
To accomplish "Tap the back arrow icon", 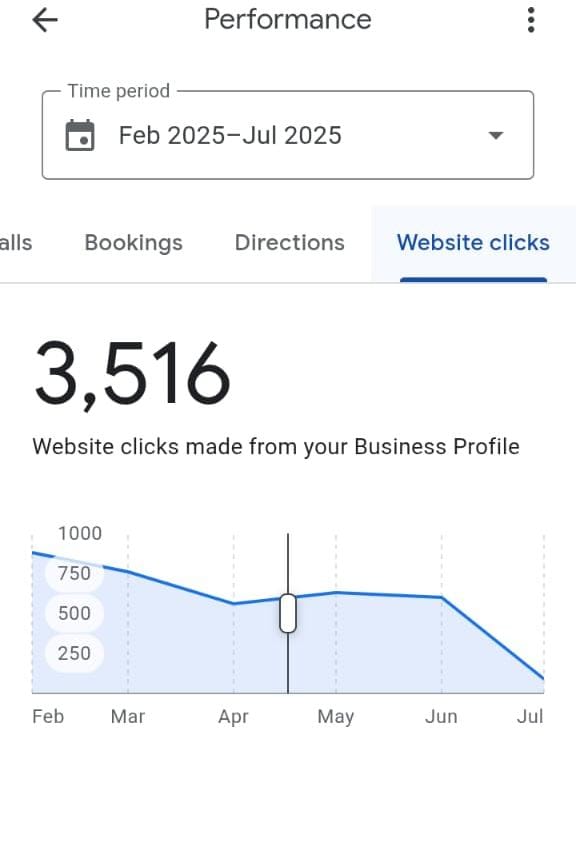I will click(x=45, y=20).
